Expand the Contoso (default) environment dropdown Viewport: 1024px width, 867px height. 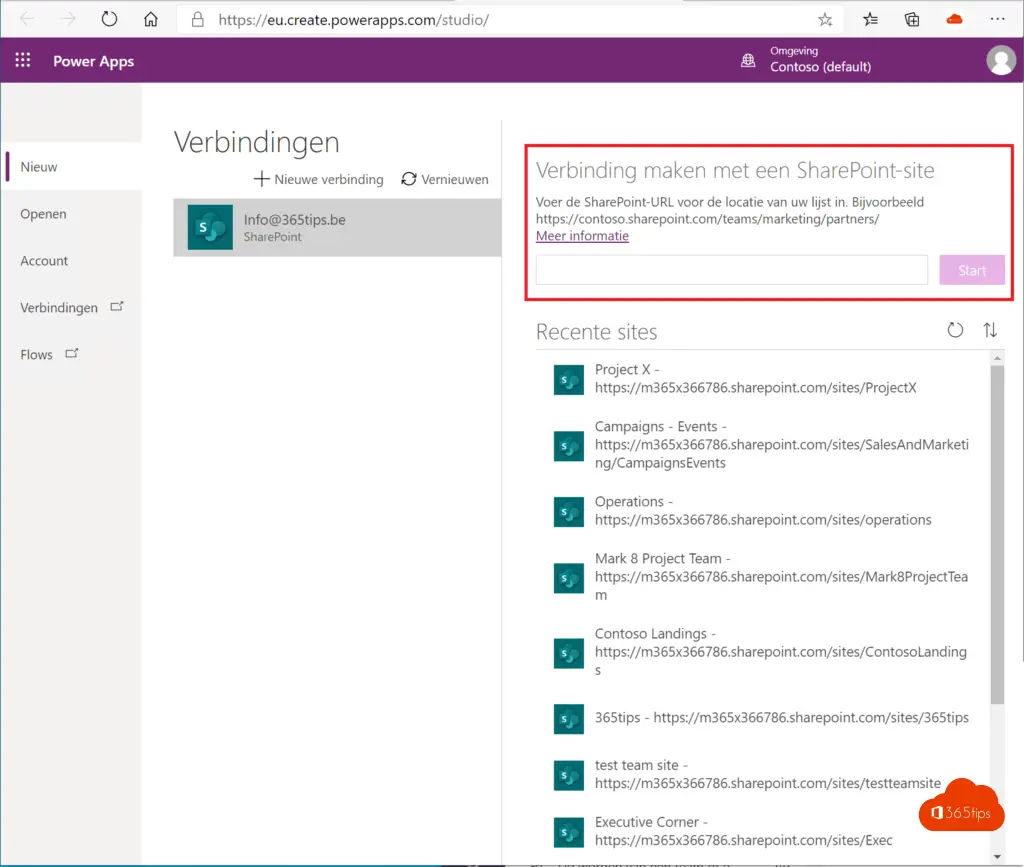(820, 67)
